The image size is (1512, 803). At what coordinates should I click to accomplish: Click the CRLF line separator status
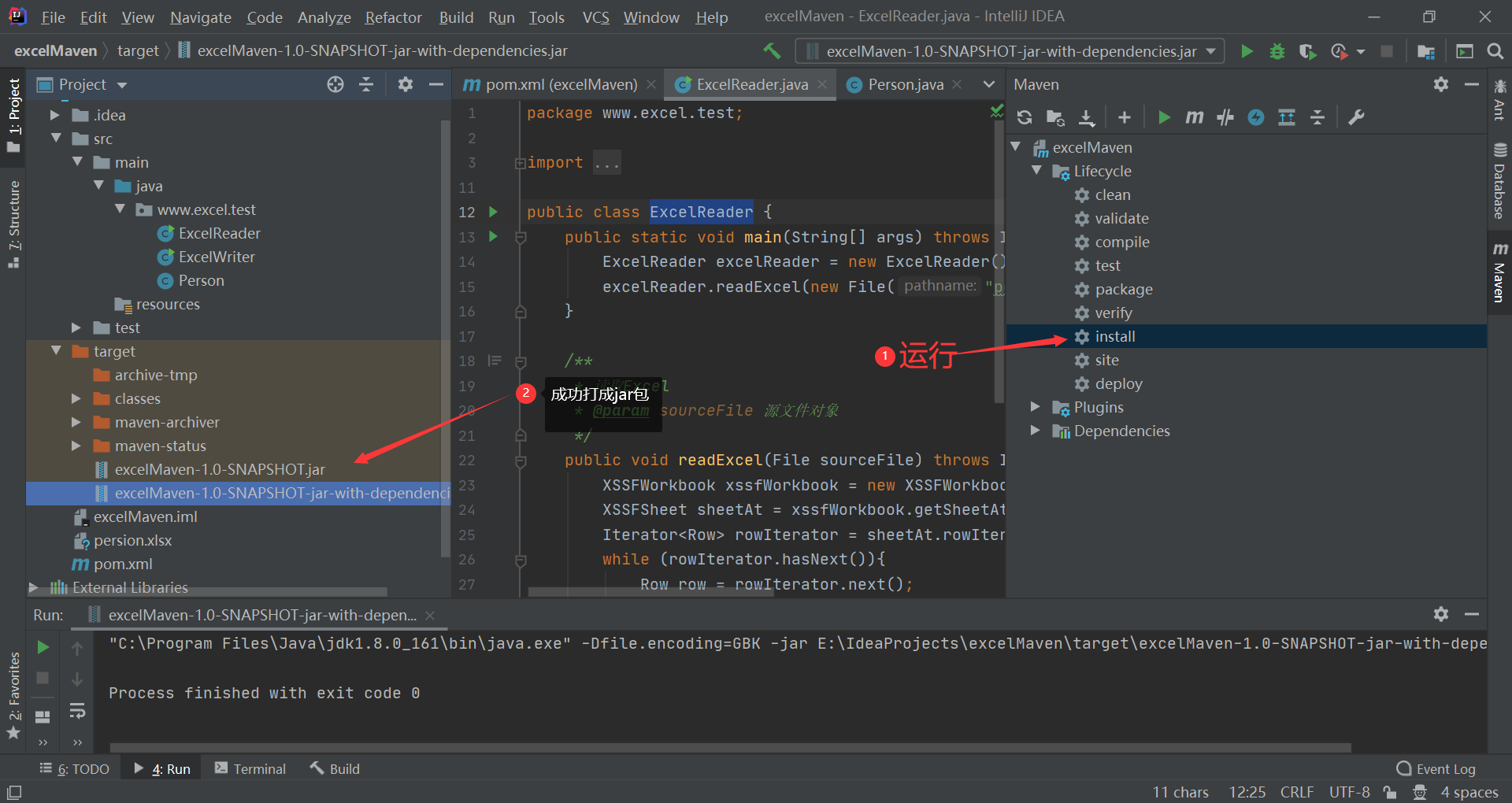[1296, 792]
